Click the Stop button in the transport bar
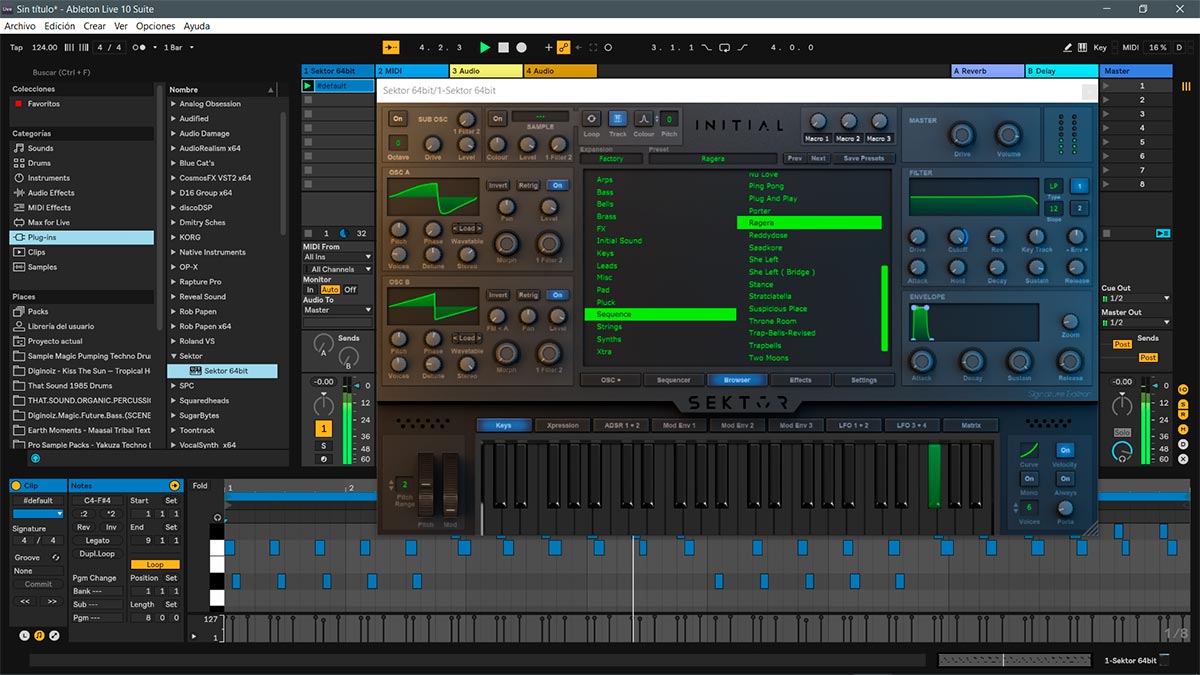The image size is (1200, 675). (503, 47)
